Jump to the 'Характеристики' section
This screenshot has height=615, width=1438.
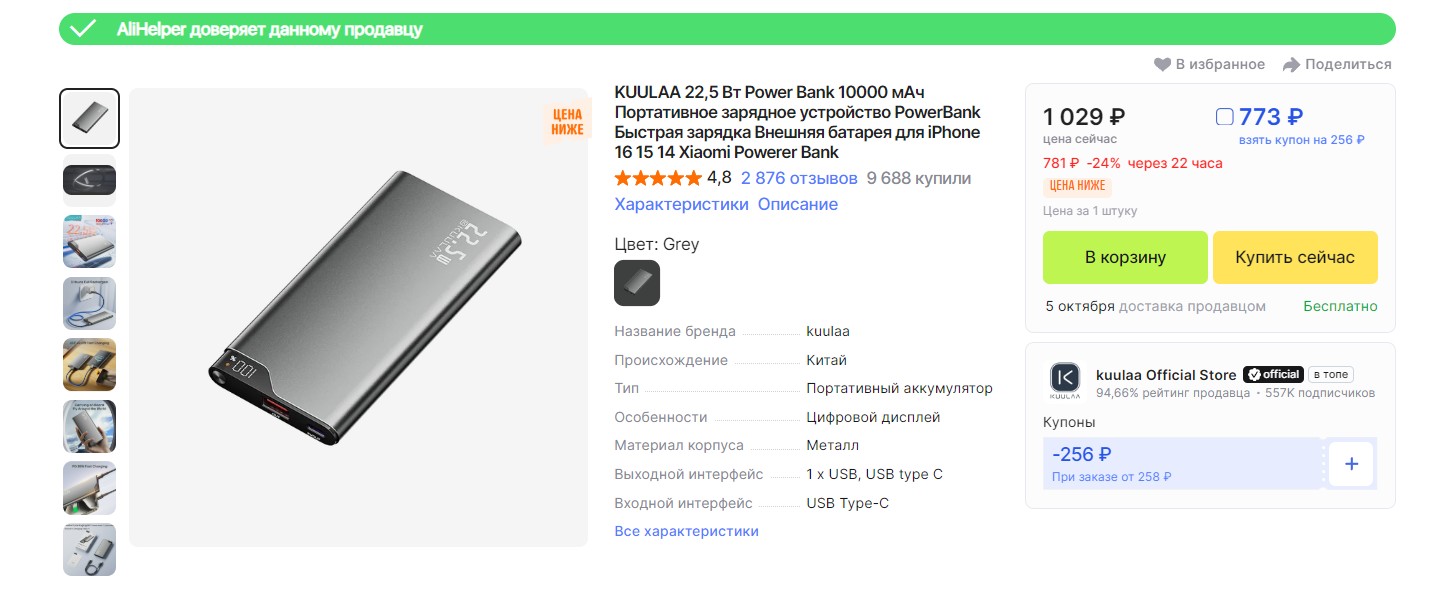pyautogui.click(x=681, y=205)
